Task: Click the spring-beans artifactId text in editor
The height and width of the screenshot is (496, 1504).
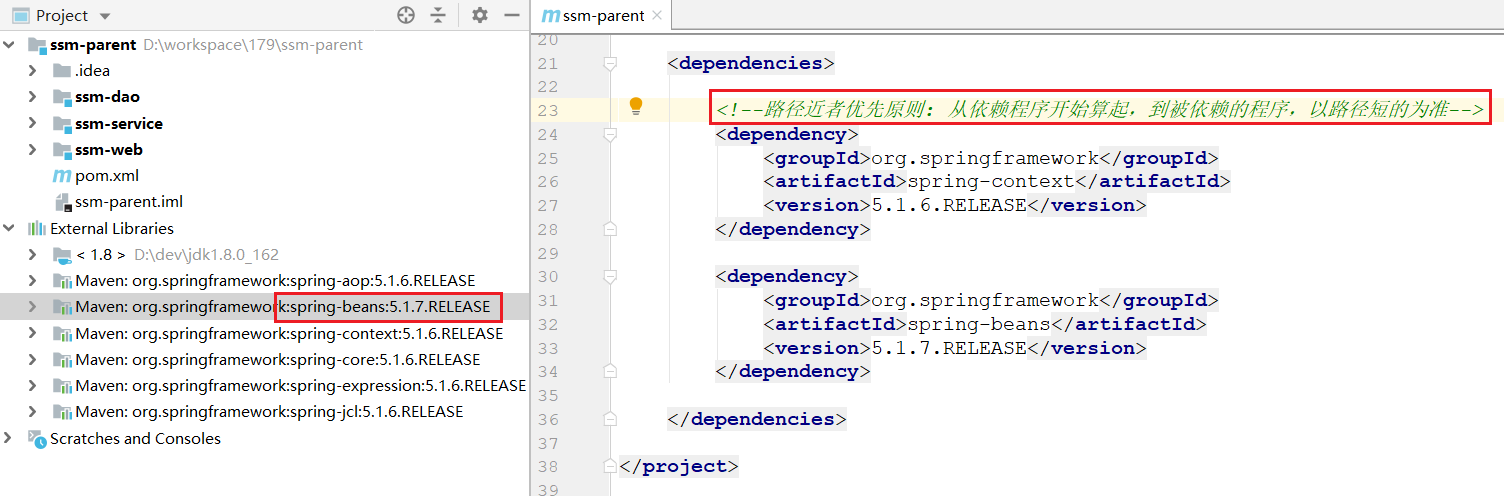Action: pos(978,324)
